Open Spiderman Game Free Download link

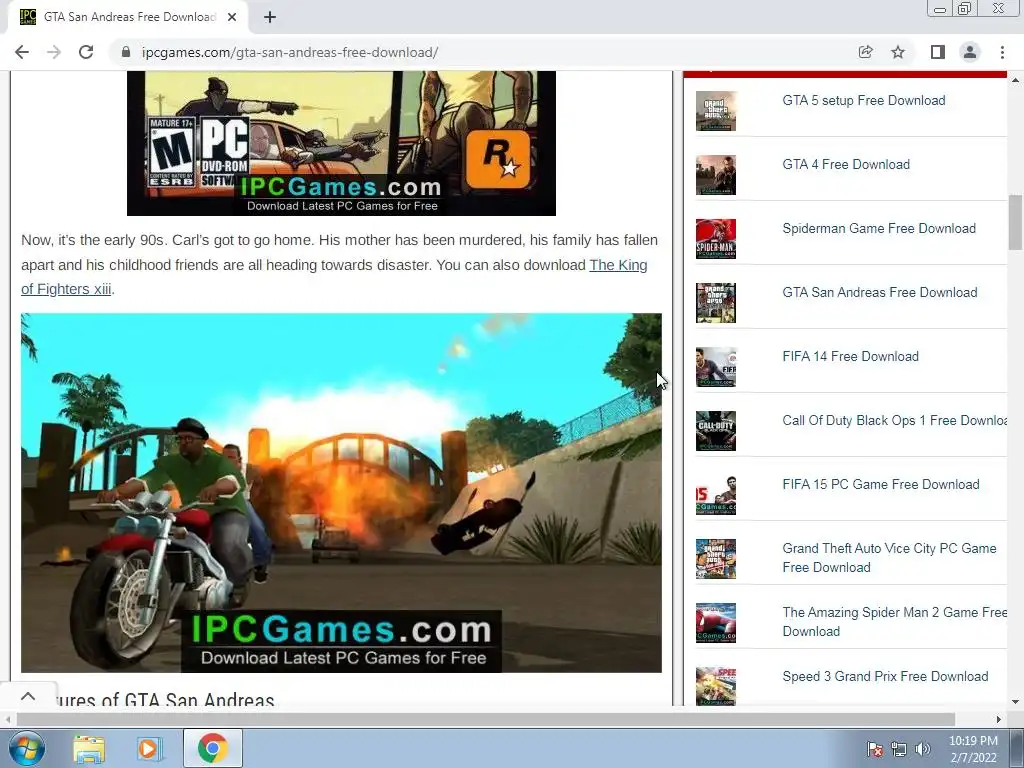coord(879,229)
